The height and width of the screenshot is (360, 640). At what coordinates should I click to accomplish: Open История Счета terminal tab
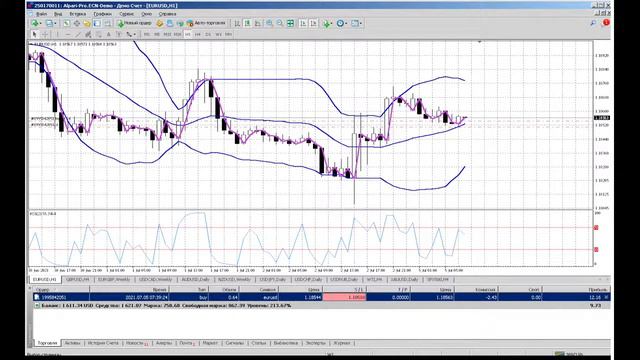coord(103,343)
